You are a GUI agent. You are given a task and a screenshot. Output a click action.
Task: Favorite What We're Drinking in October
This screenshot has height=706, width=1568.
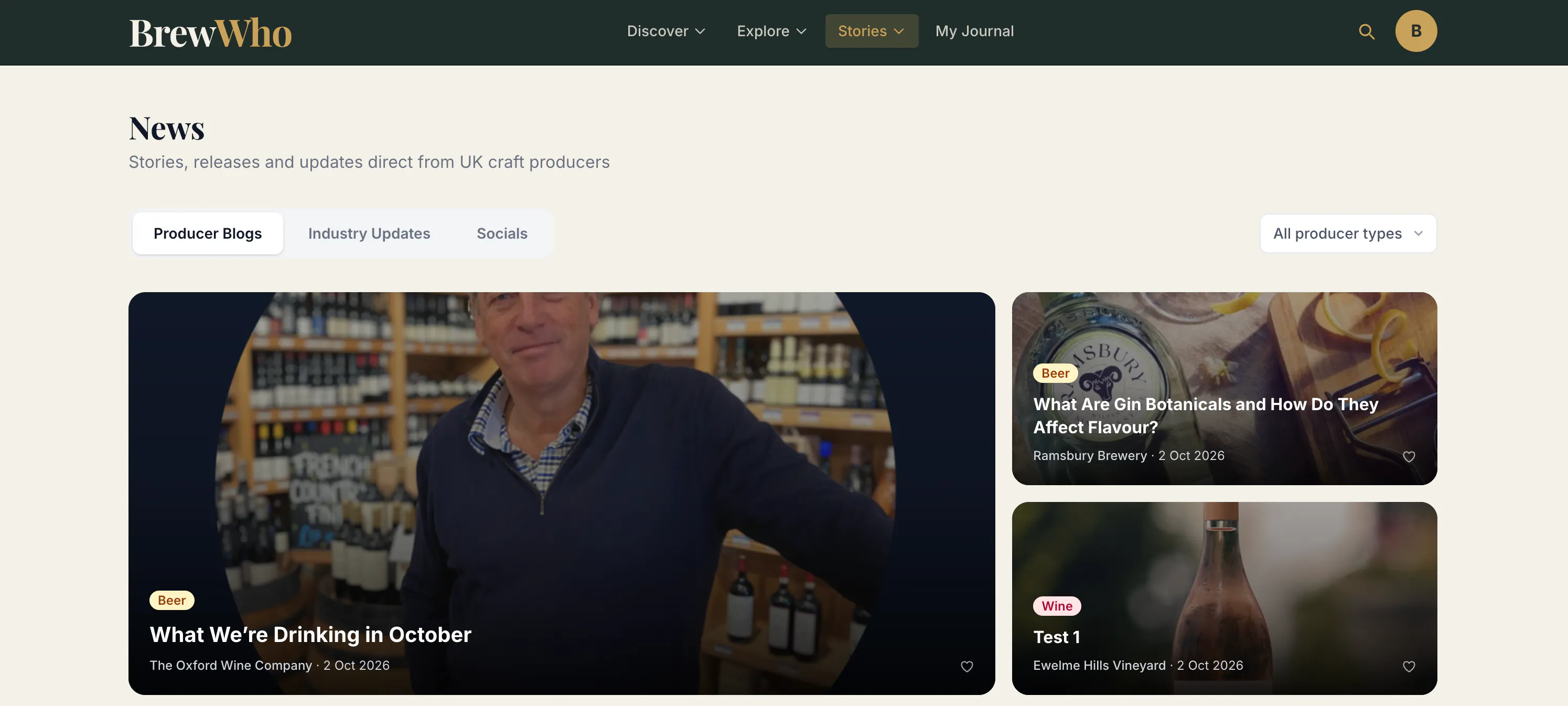(966, 667)
